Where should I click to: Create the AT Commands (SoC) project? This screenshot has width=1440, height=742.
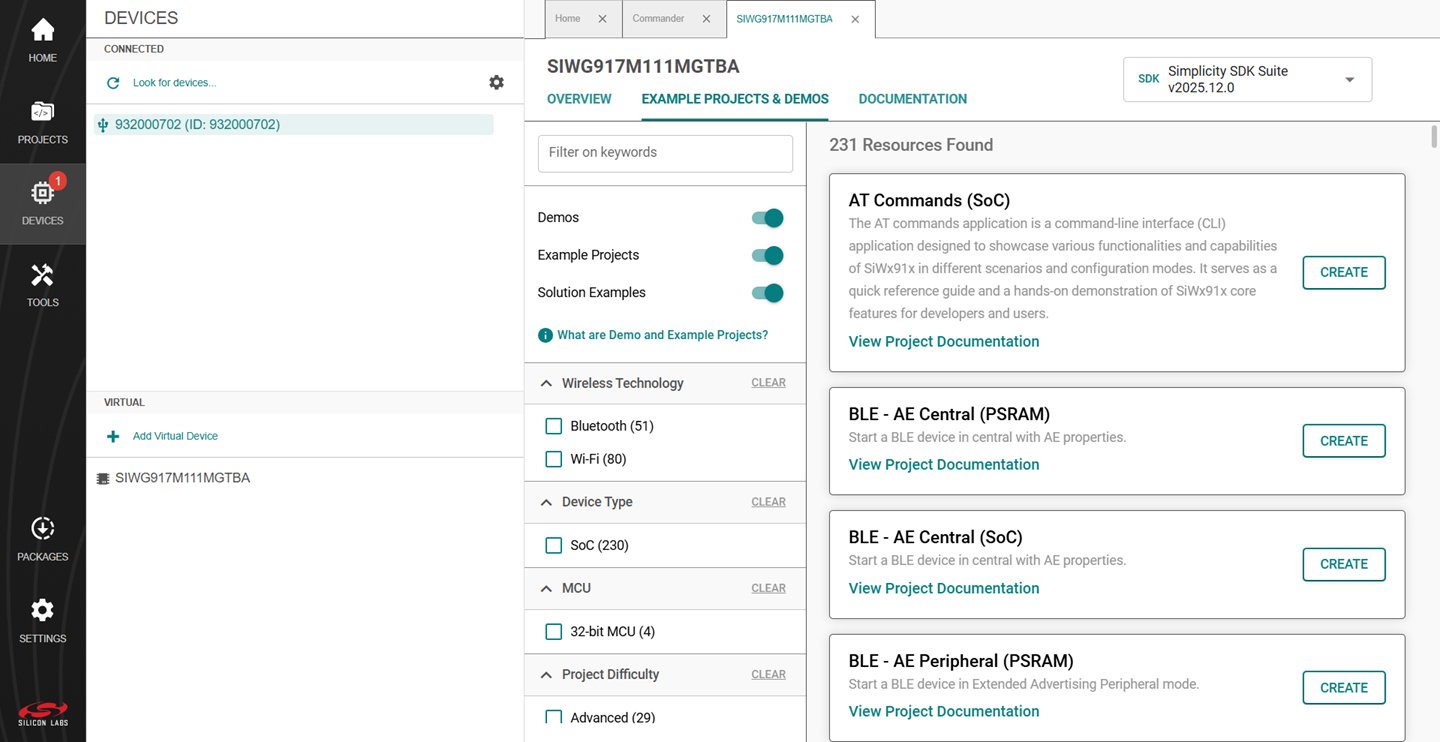(x=1343, y=272)
